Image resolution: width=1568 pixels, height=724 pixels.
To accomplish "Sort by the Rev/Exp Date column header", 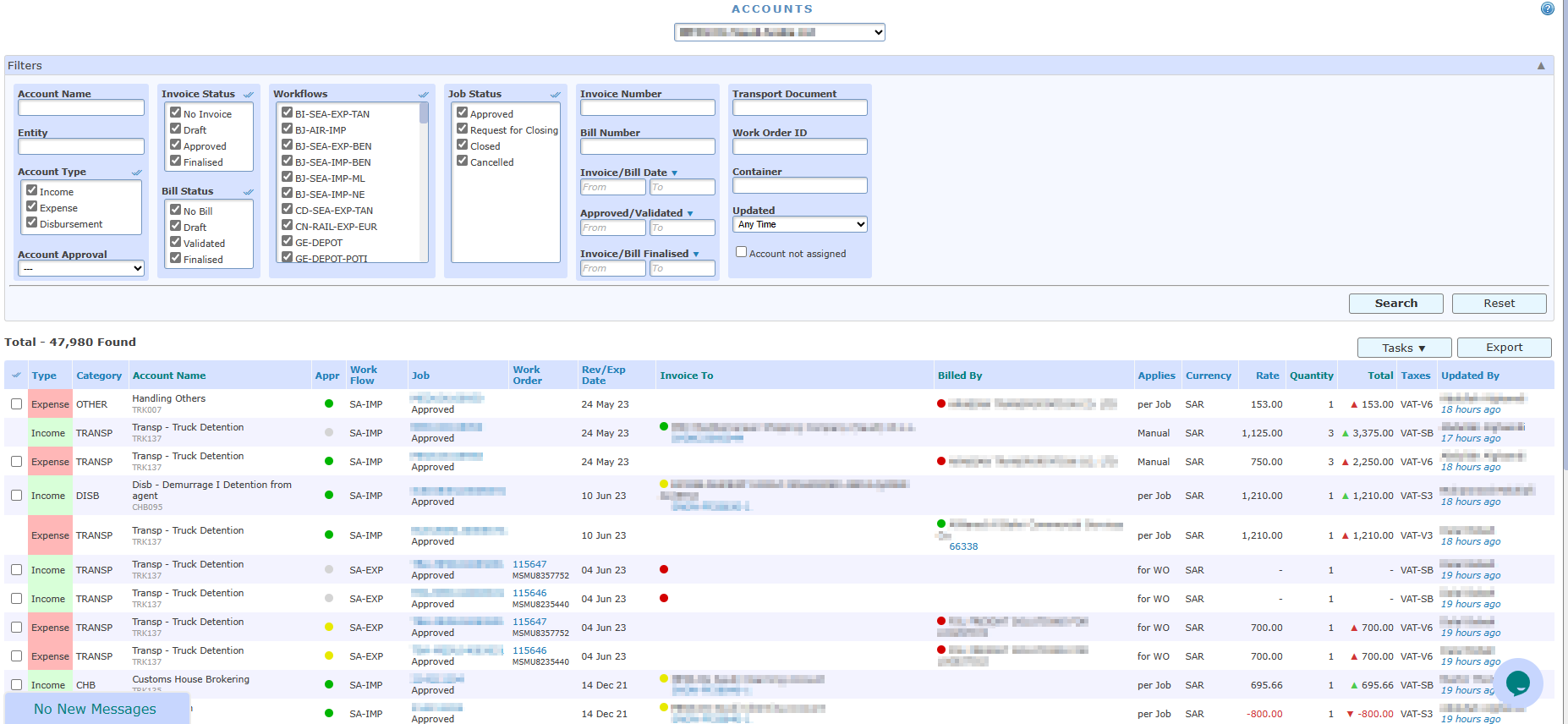I will point(604,376).
